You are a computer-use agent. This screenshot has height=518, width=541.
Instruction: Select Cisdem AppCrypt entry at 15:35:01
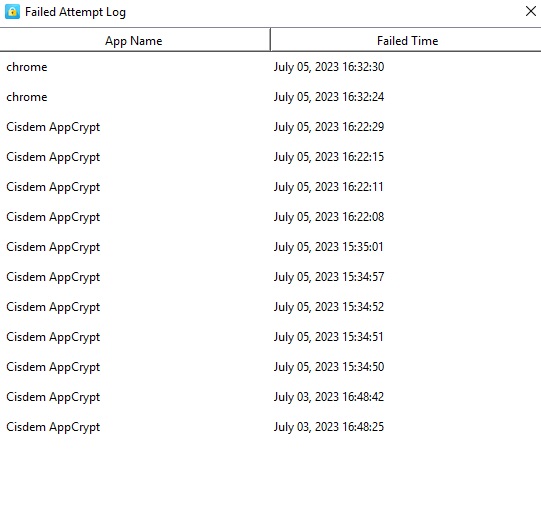tap(270, 247)
